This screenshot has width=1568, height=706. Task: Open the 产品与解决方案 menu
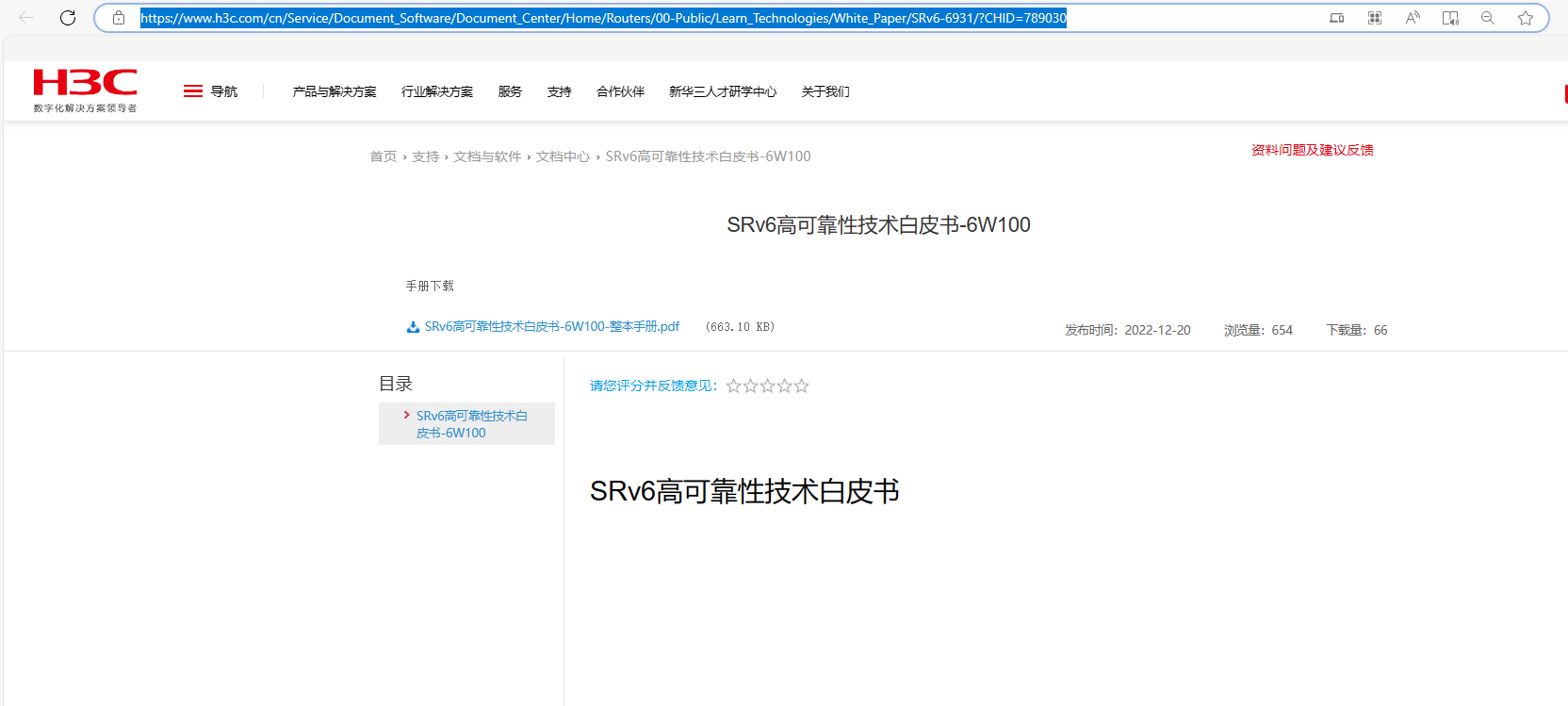click(335, 91)
